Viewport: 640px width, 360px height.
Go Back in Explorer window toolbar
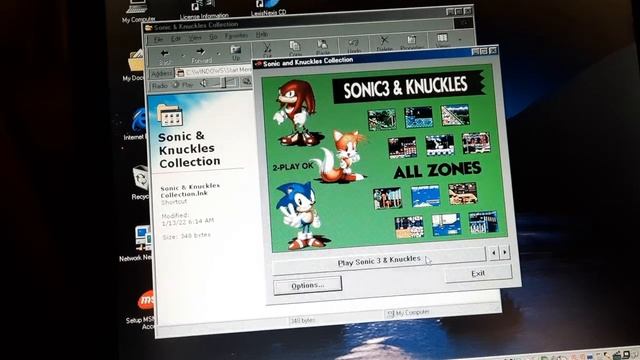tap(165, 56)
